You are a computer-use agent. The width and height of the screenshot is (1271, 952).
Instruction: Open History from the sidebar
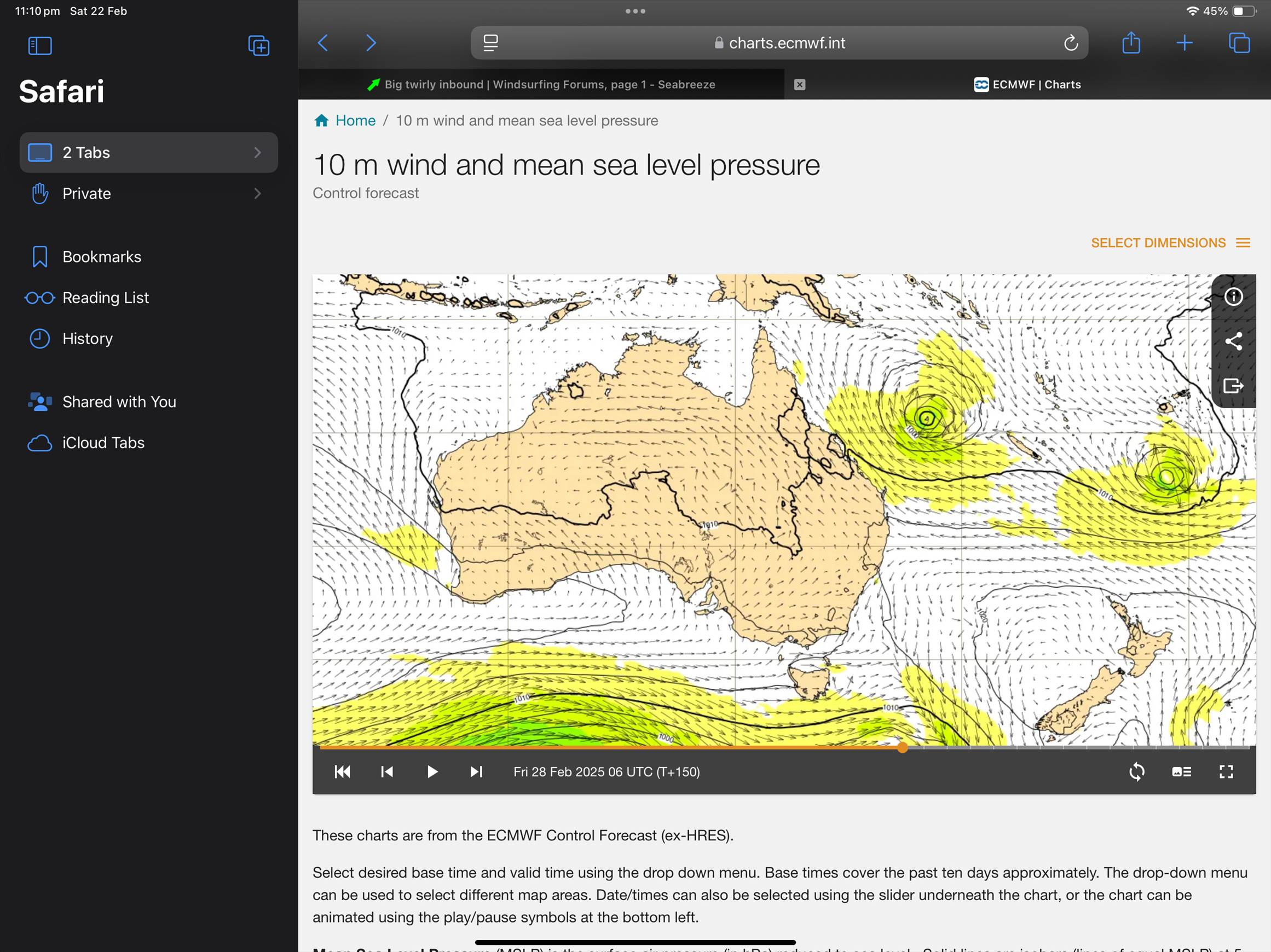[x=88, y=339]
